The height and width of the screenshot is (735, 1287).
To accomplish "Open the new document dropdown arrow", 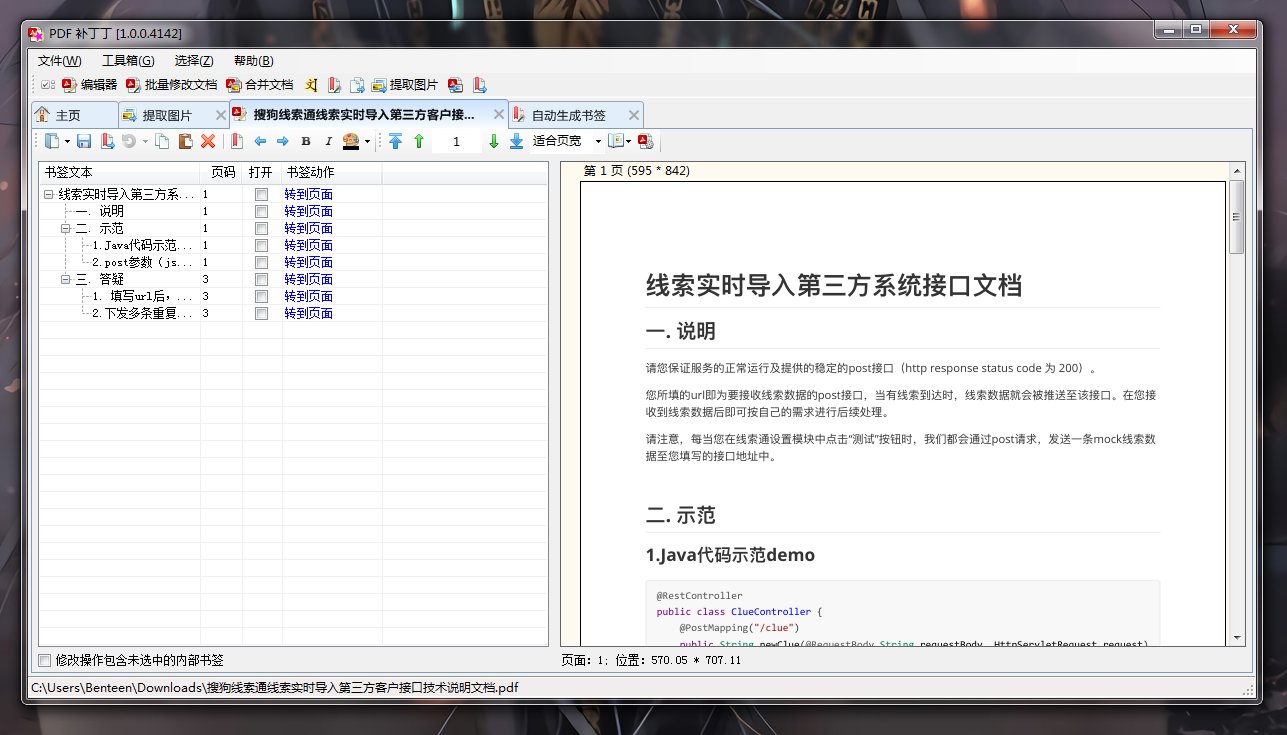I will (67, 142).
